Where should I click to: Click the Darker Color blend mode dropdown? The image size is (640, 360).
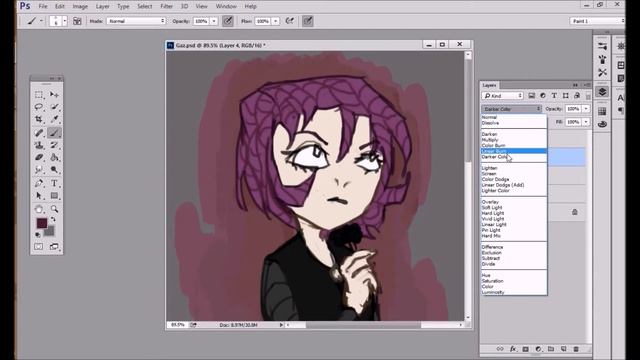(512, 109)
